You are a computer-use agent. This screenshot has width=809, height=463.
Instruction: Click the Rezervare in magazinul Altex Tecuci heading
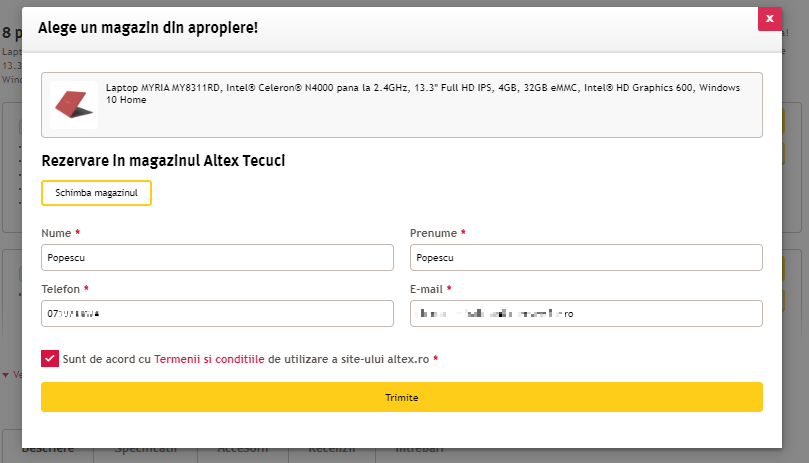[163, 161]
